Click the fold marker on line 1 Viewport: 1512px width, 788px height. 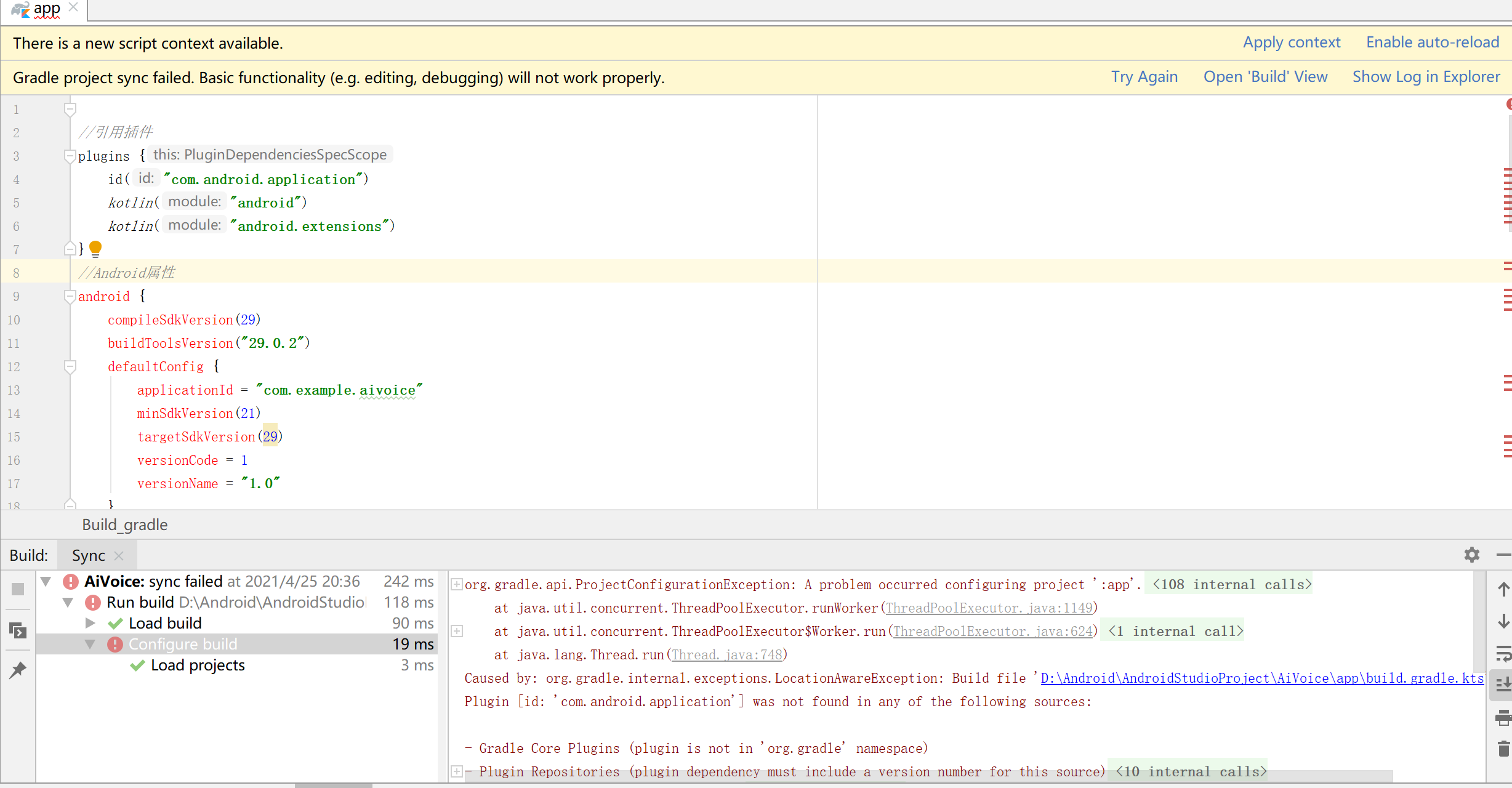coord(70,110)
